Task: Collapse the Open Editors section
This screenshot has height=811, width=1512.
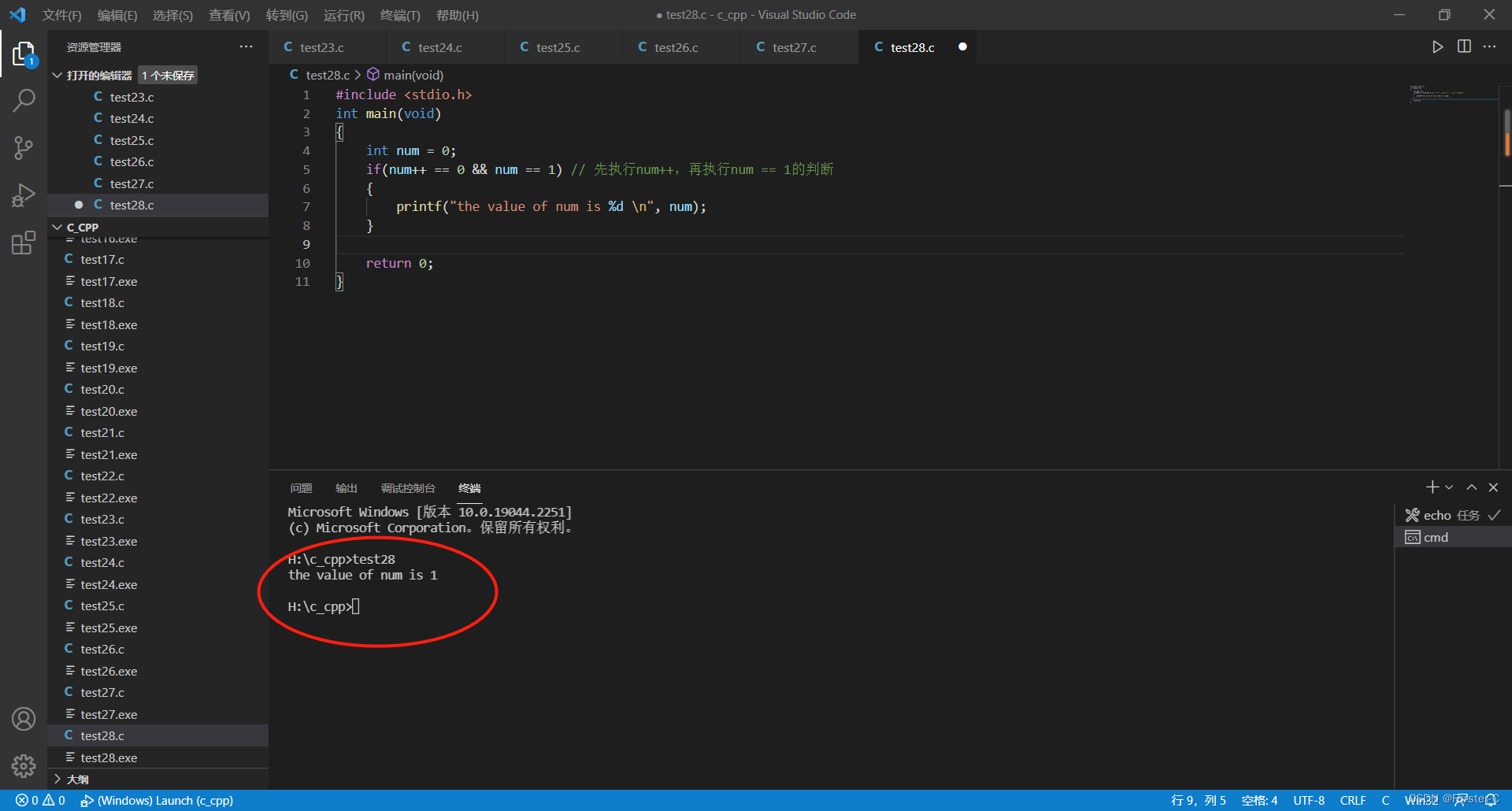Action: pos(57,75)
